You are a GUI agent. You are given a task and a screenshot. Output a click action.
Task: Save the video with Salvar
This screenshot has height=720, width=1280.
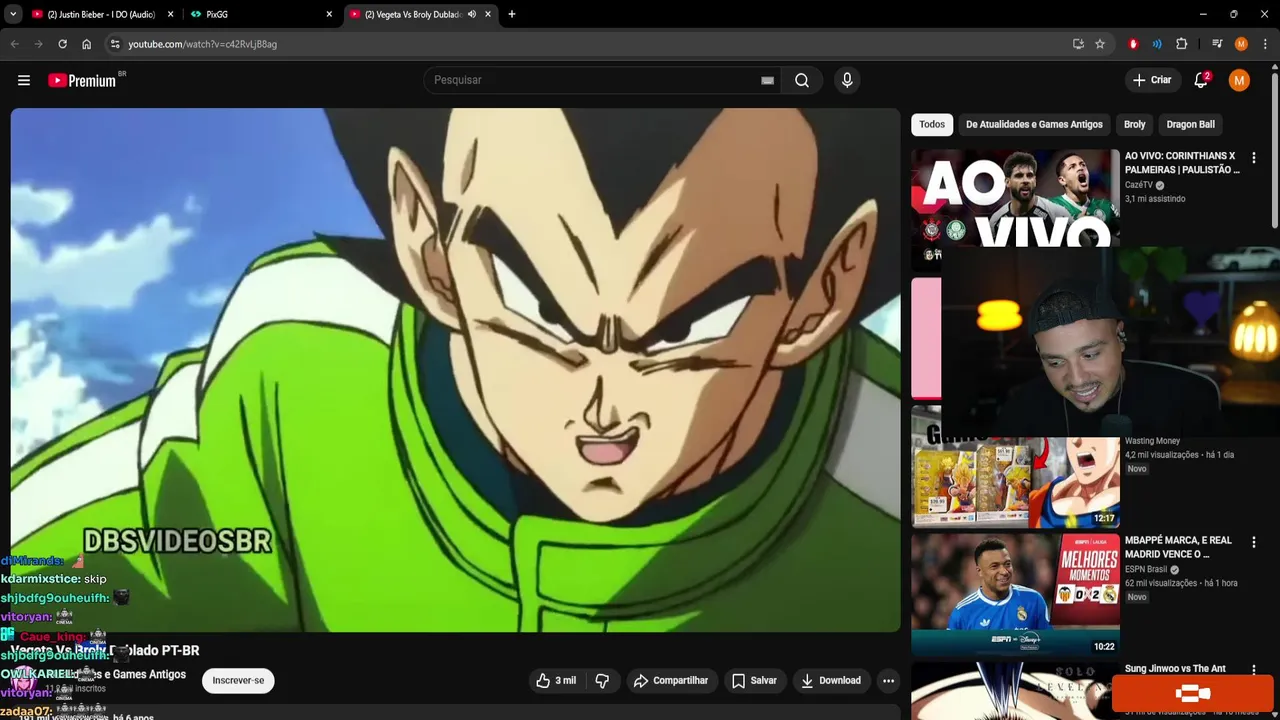coord(754,681)
